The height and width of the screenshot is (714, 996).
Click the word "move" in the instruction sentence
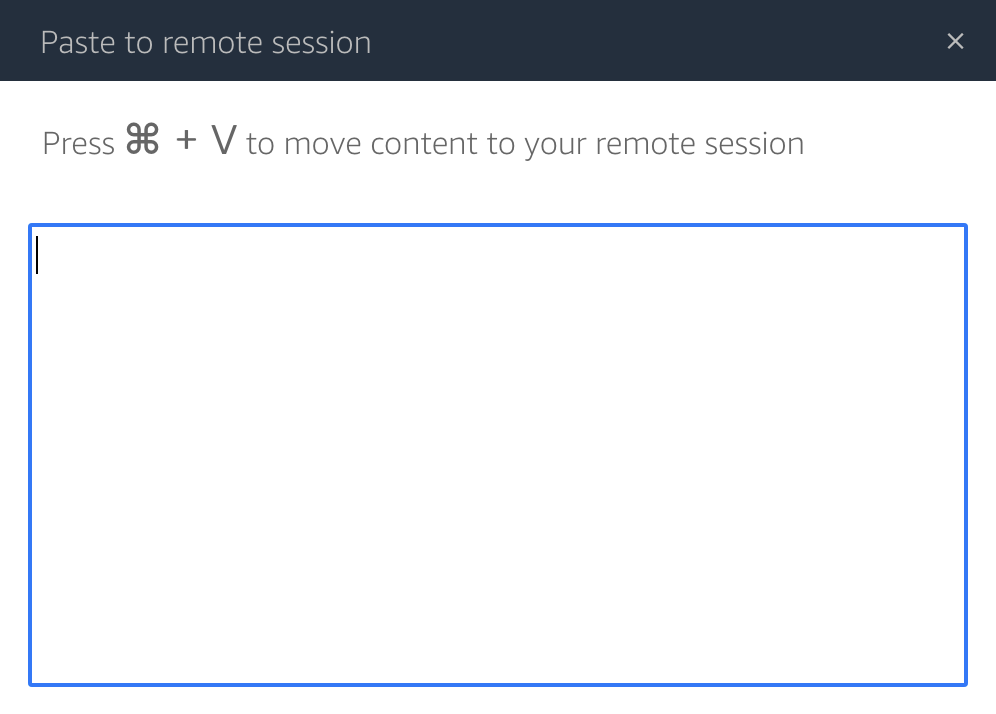click(x=323, y=144)
